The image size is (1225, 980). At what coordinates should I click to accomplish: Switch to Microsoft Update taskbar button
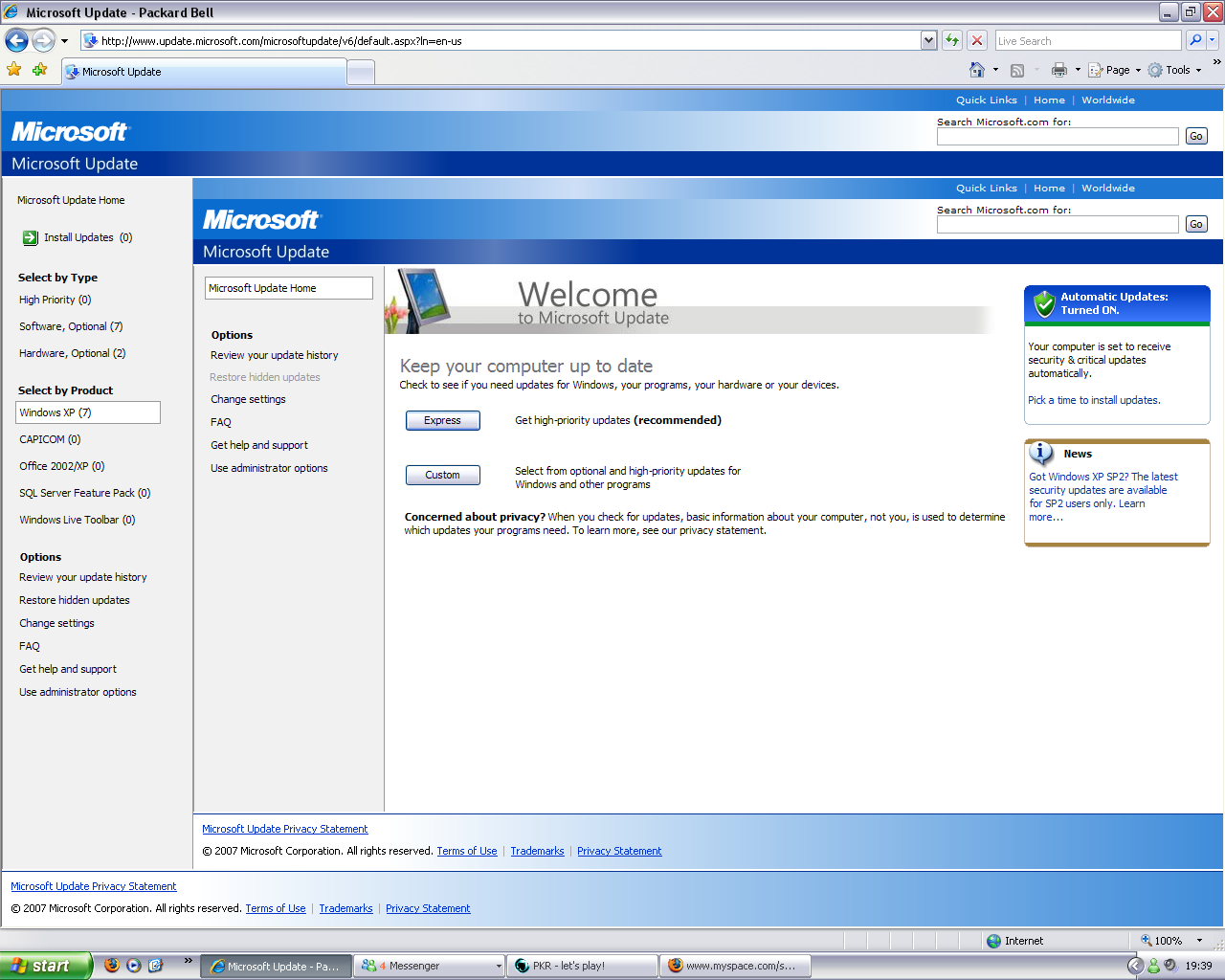coord(276,967)
